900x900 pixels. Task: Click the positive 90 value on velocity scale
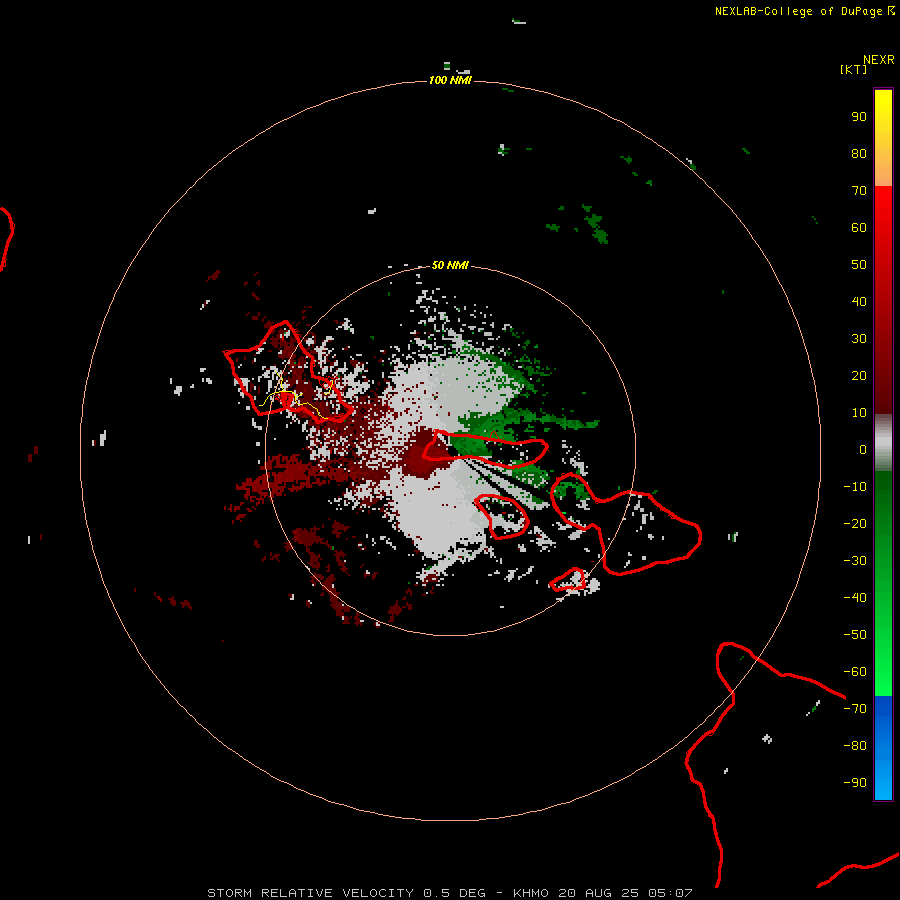coord(859,117)
